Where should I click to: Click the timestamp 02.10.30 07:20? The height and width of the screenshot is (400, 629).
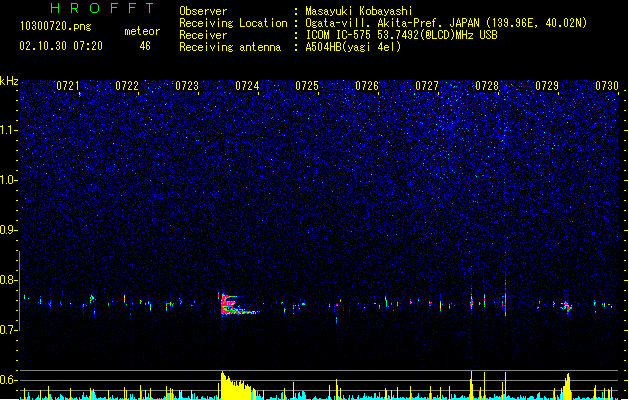coord(61,46)
